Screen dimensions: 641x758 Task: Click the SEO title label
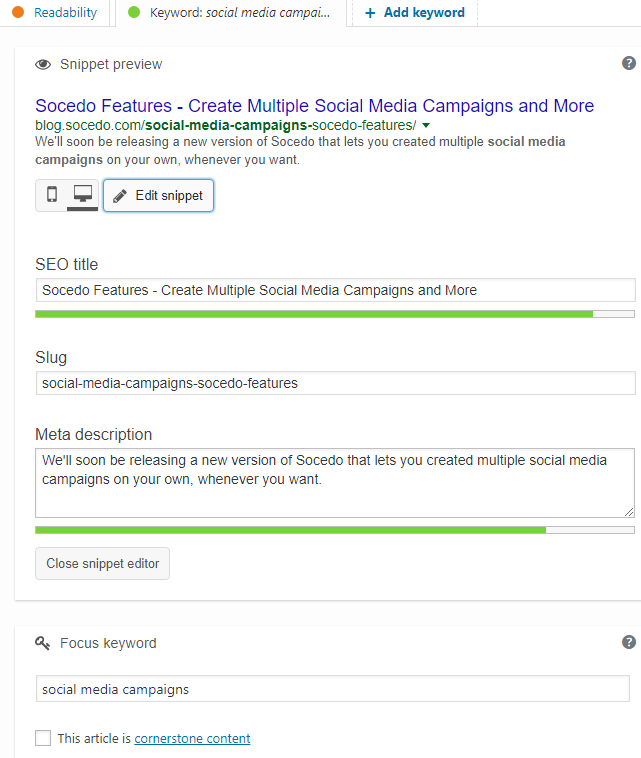(67, 264)
